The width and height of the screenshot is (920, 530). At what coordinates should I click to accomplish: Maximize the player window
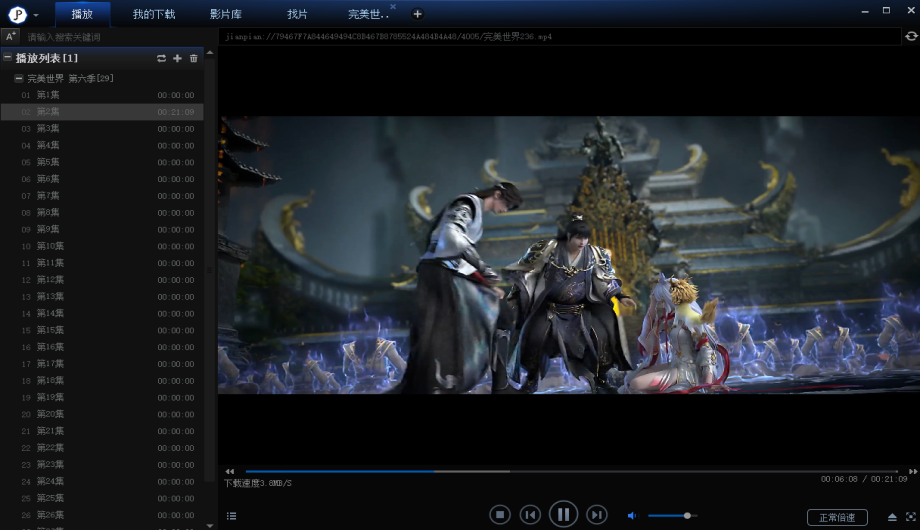887,11
